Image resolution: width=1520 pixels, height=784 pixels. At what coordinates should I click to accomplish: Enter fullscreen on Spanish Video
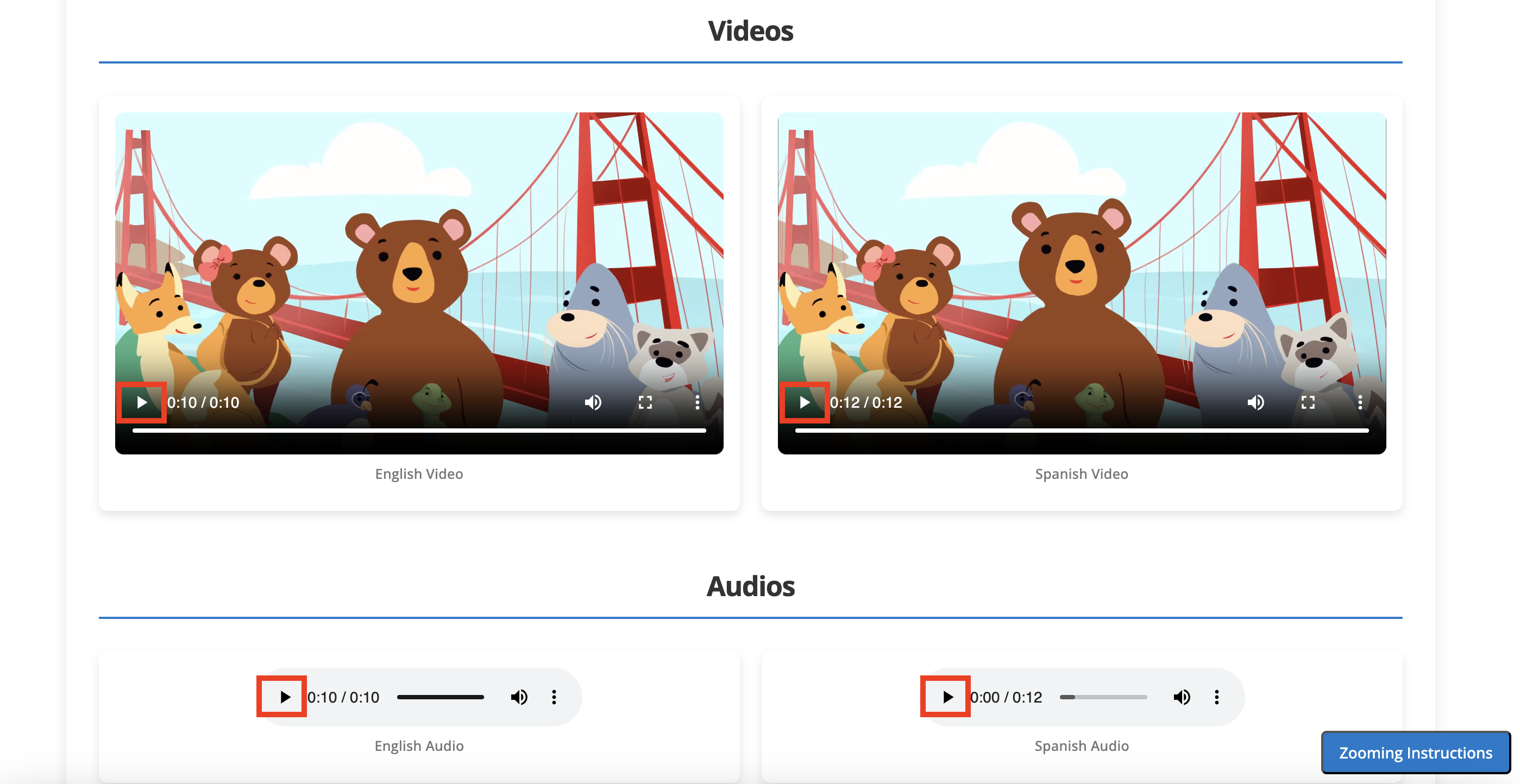(x=1308, y=402)
